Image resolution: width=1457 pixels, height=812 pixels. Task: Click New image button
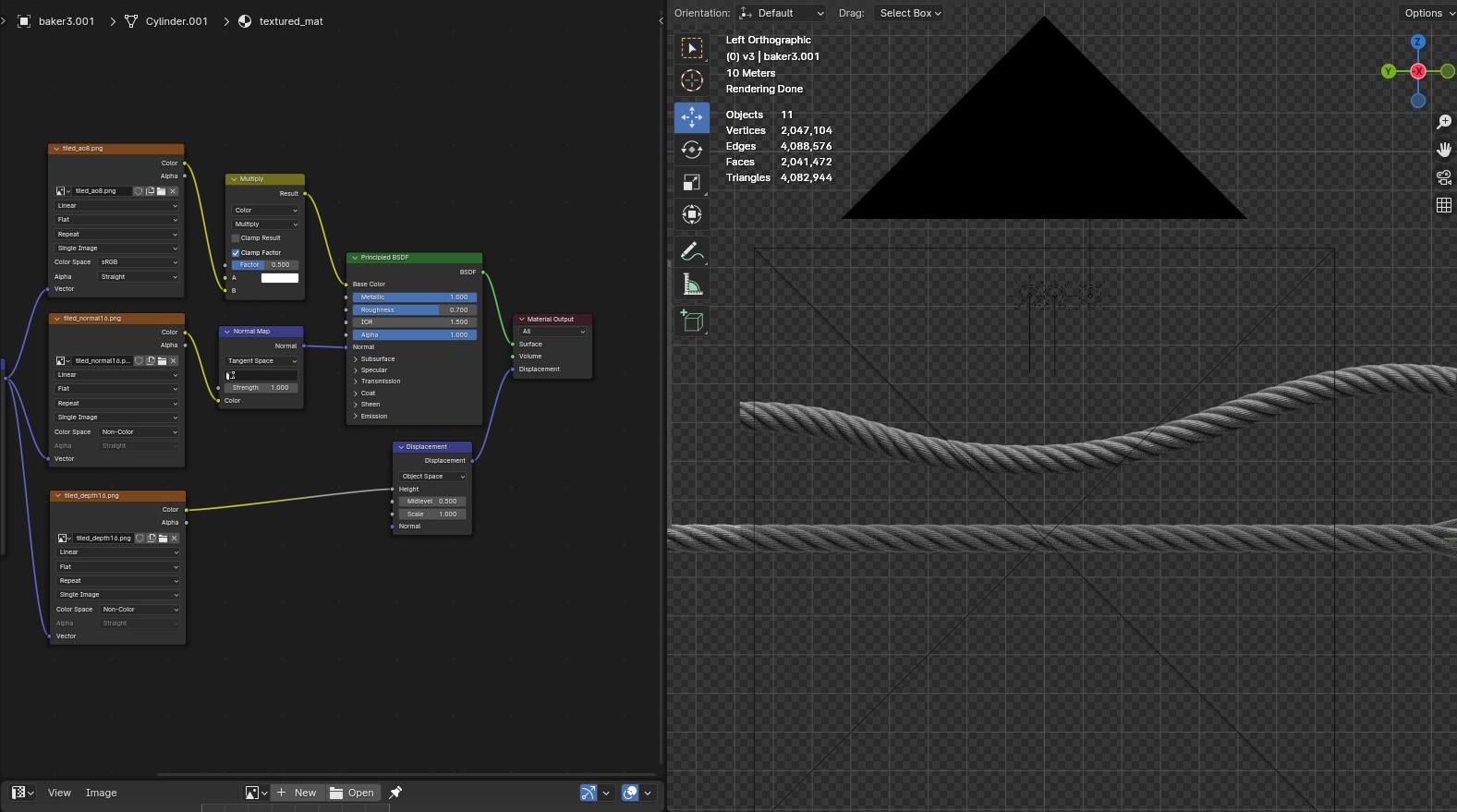click(297, 793)
